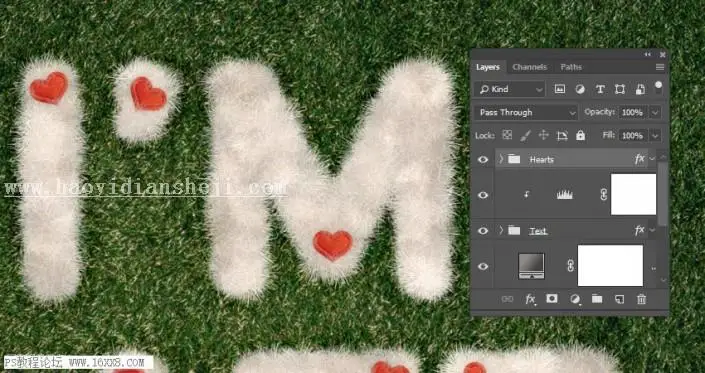
Task: Lock layer position
Action: [x=543, y=135]
